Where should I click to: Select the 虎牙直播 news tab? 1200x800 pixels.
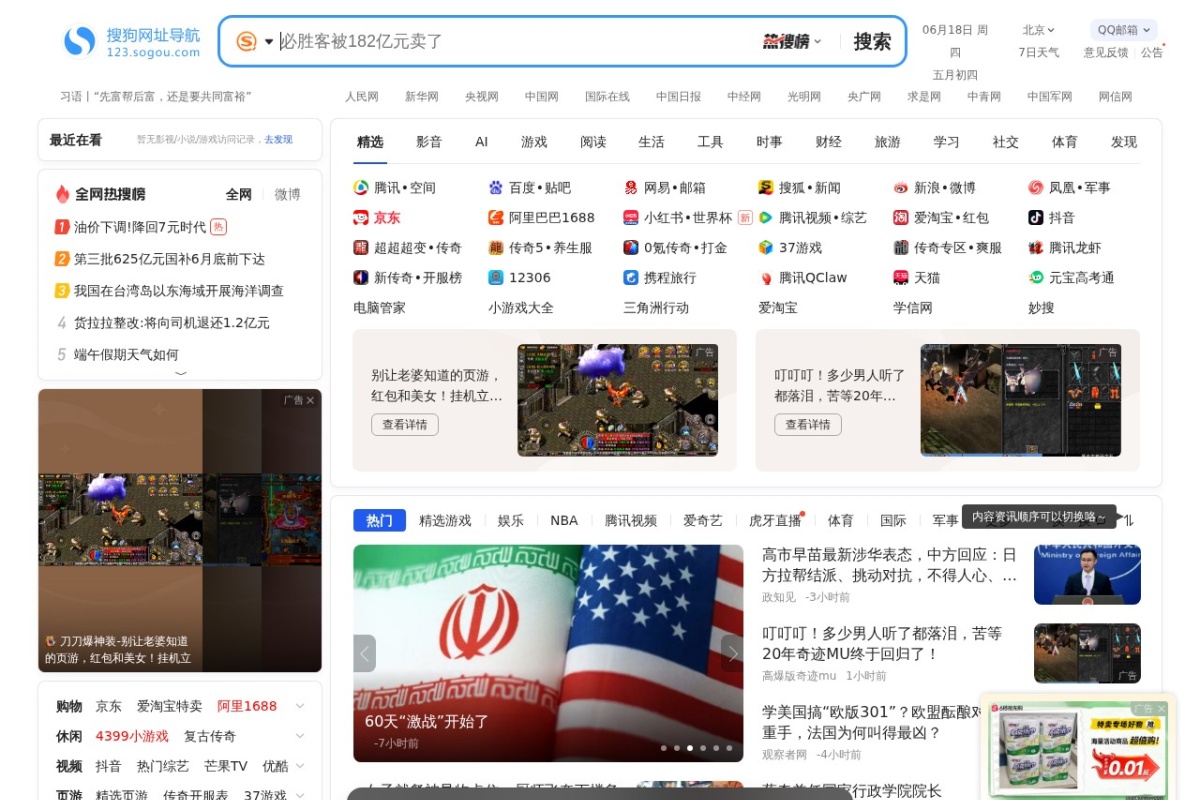(776, 520)
